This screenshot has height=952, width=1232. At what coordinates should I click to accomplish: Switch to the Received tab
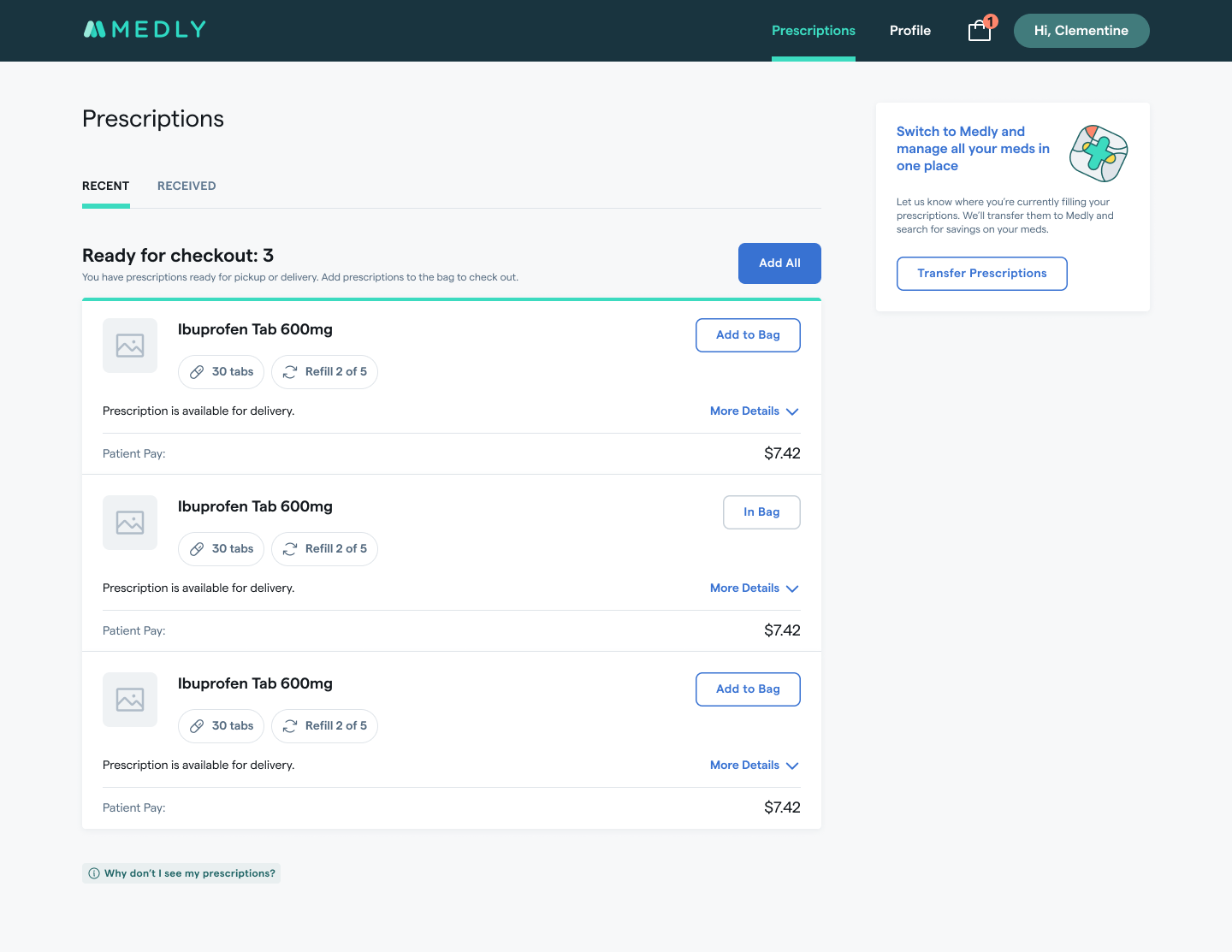187,186
